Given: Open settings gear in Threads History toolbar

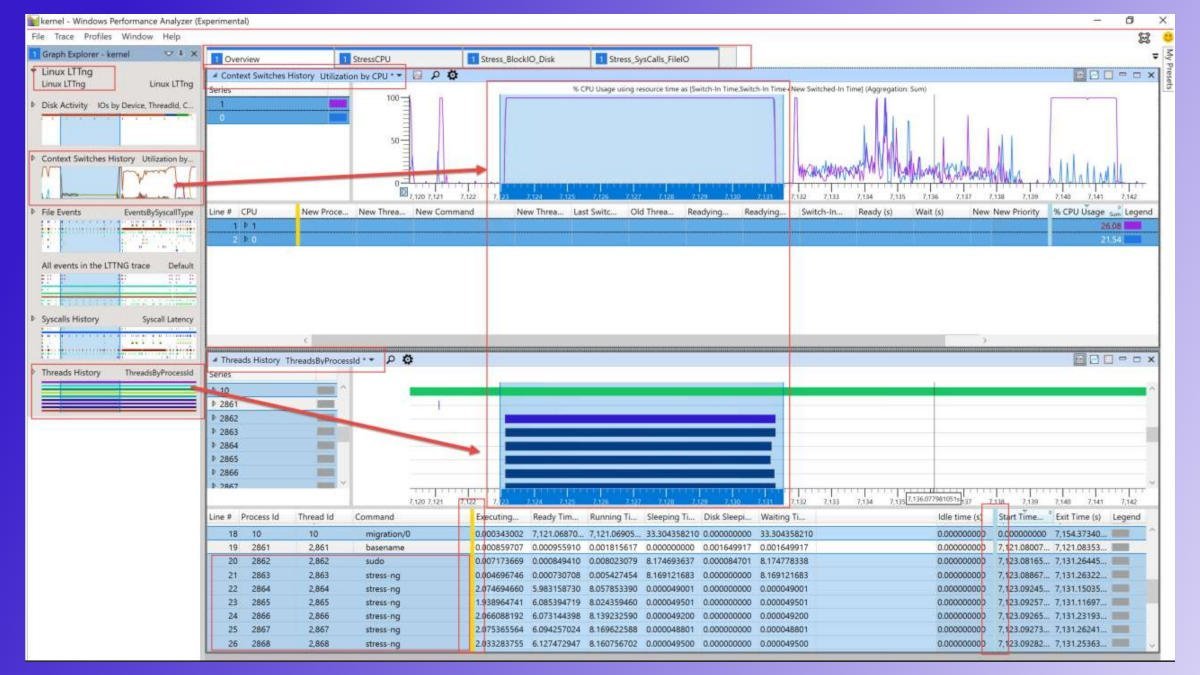Looking at the screenshot, I should (407, 359).
